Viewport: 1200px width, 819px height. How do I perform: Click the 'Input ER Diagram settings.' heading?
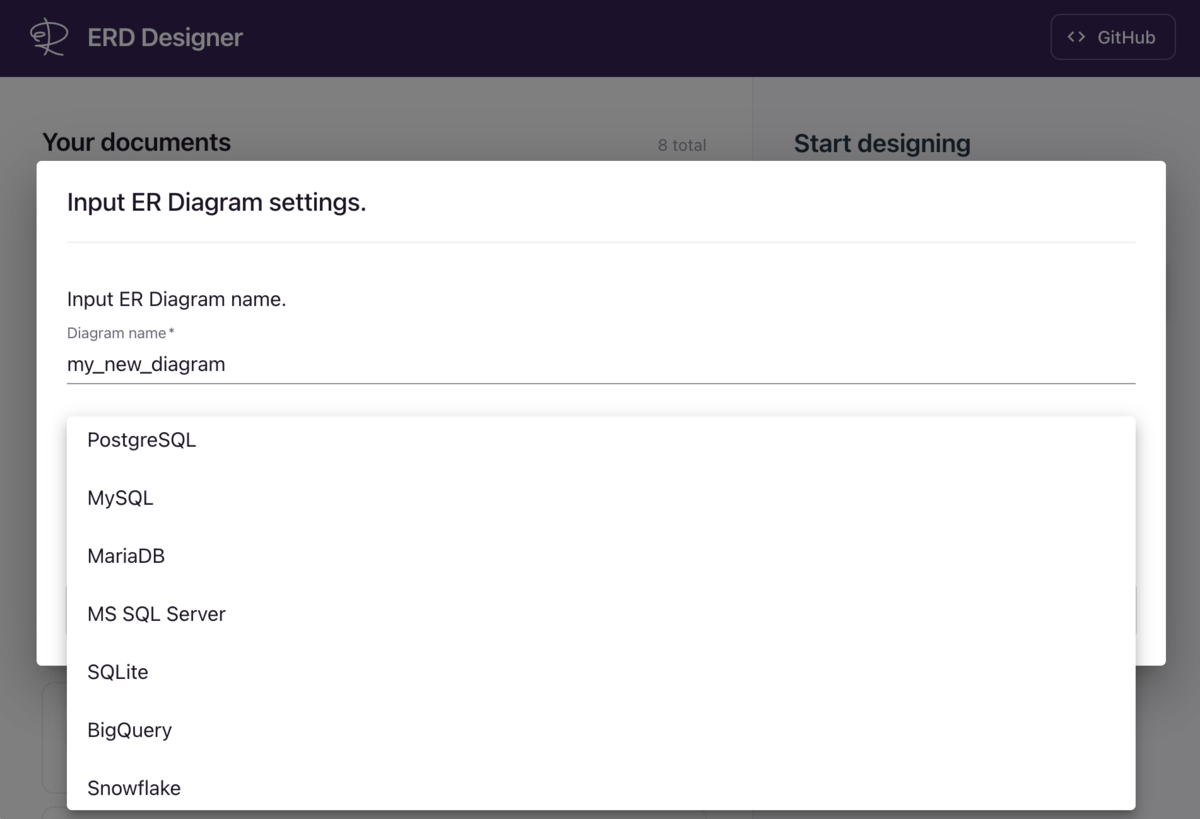pos(217,202)
